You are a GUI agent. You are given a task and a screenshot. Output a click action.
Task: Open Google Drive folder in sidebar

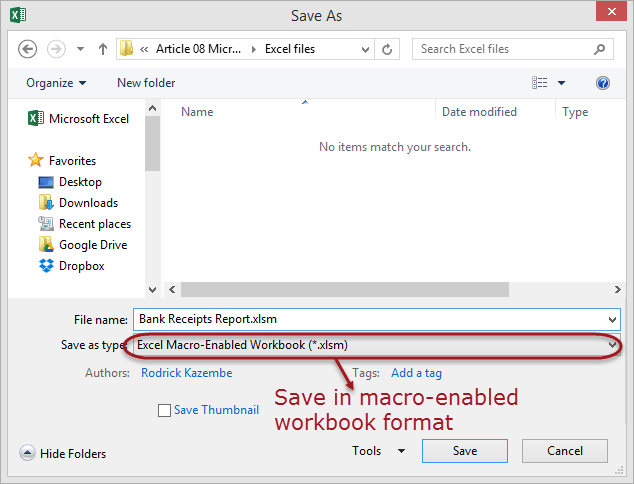click(92, 245)
